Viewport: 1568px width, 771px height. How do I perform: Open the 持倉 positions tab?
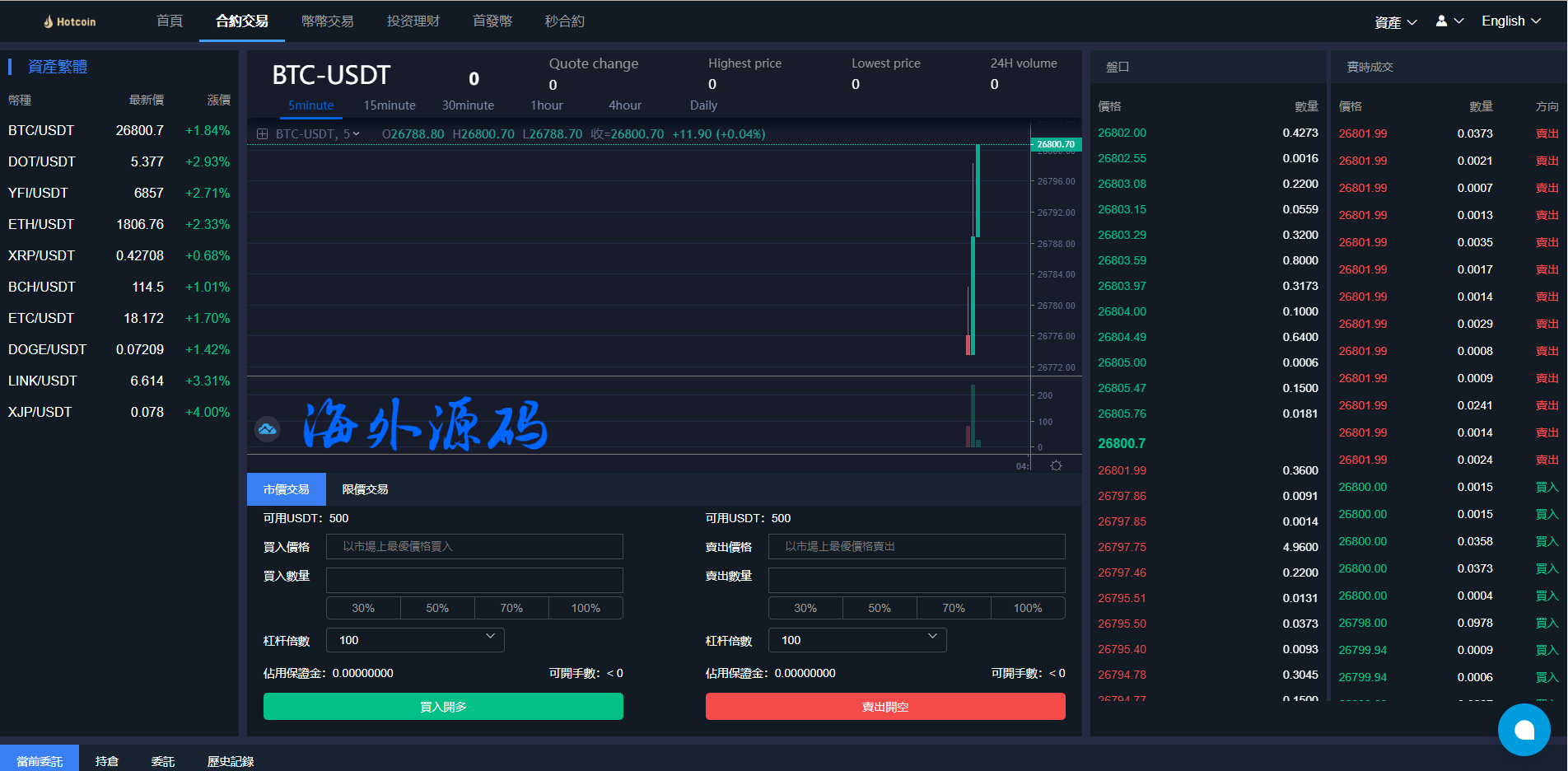point(107,761)
